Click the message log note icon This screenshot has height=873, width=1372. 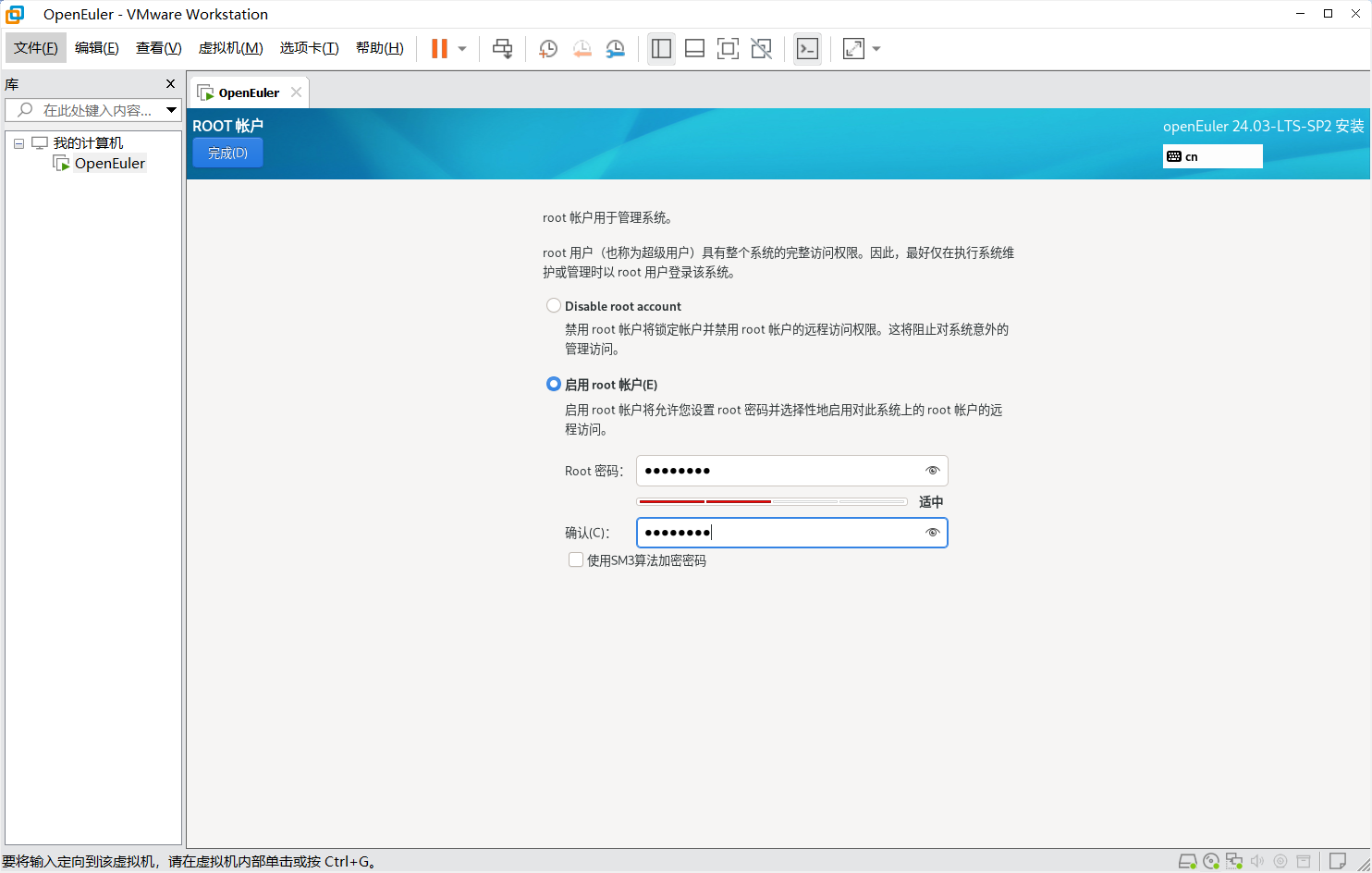click(x=1337, y=861)
